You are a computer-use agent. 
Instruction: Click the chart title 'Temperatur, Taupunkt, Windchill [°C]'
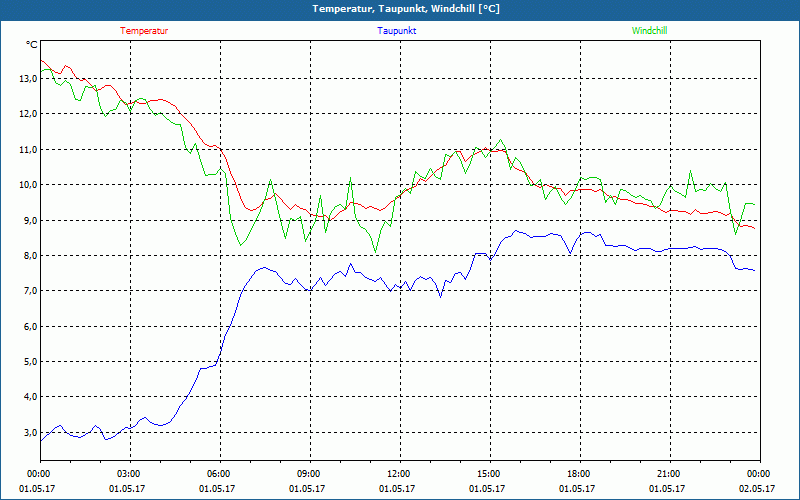point(406,9)
